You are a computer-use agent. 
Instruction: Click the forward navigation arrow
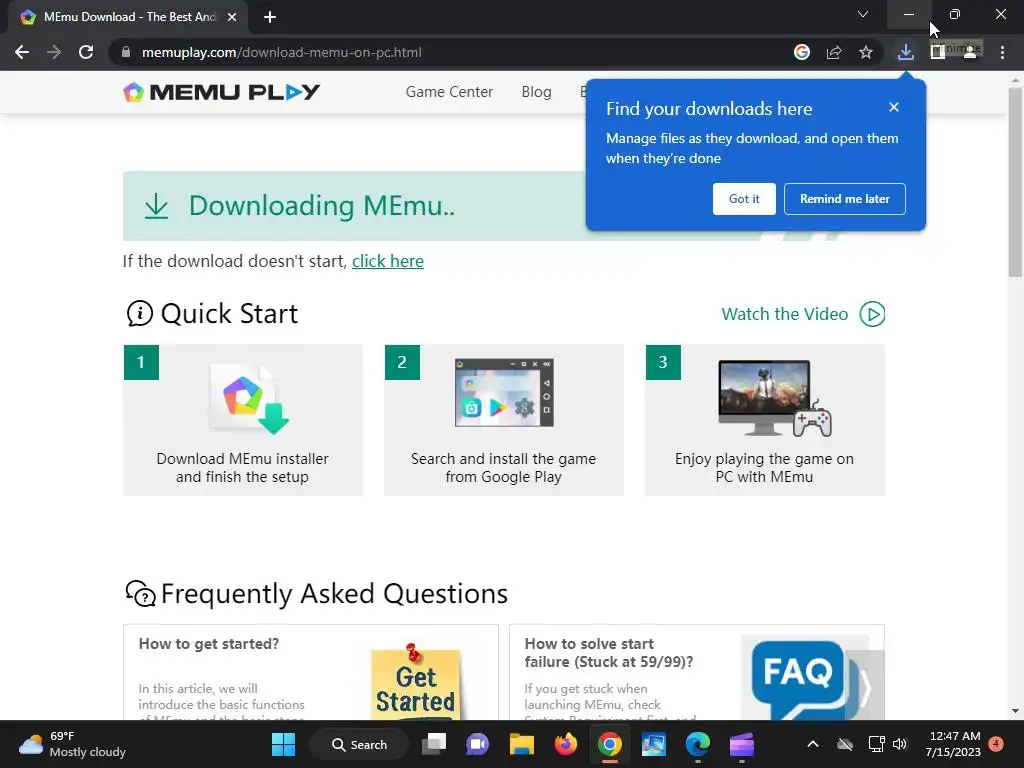pos(54,52)
